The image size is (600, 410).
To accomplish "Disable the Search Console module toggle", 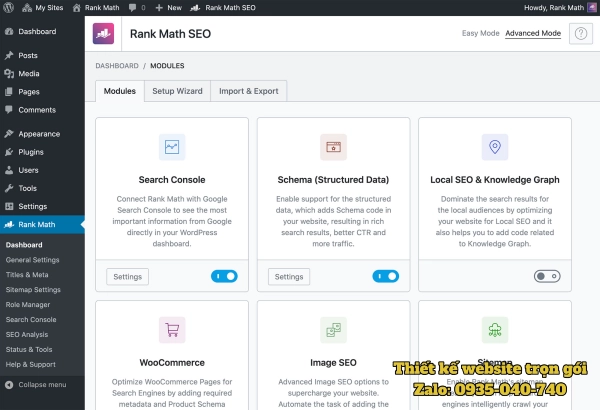I will click(224, 276).
